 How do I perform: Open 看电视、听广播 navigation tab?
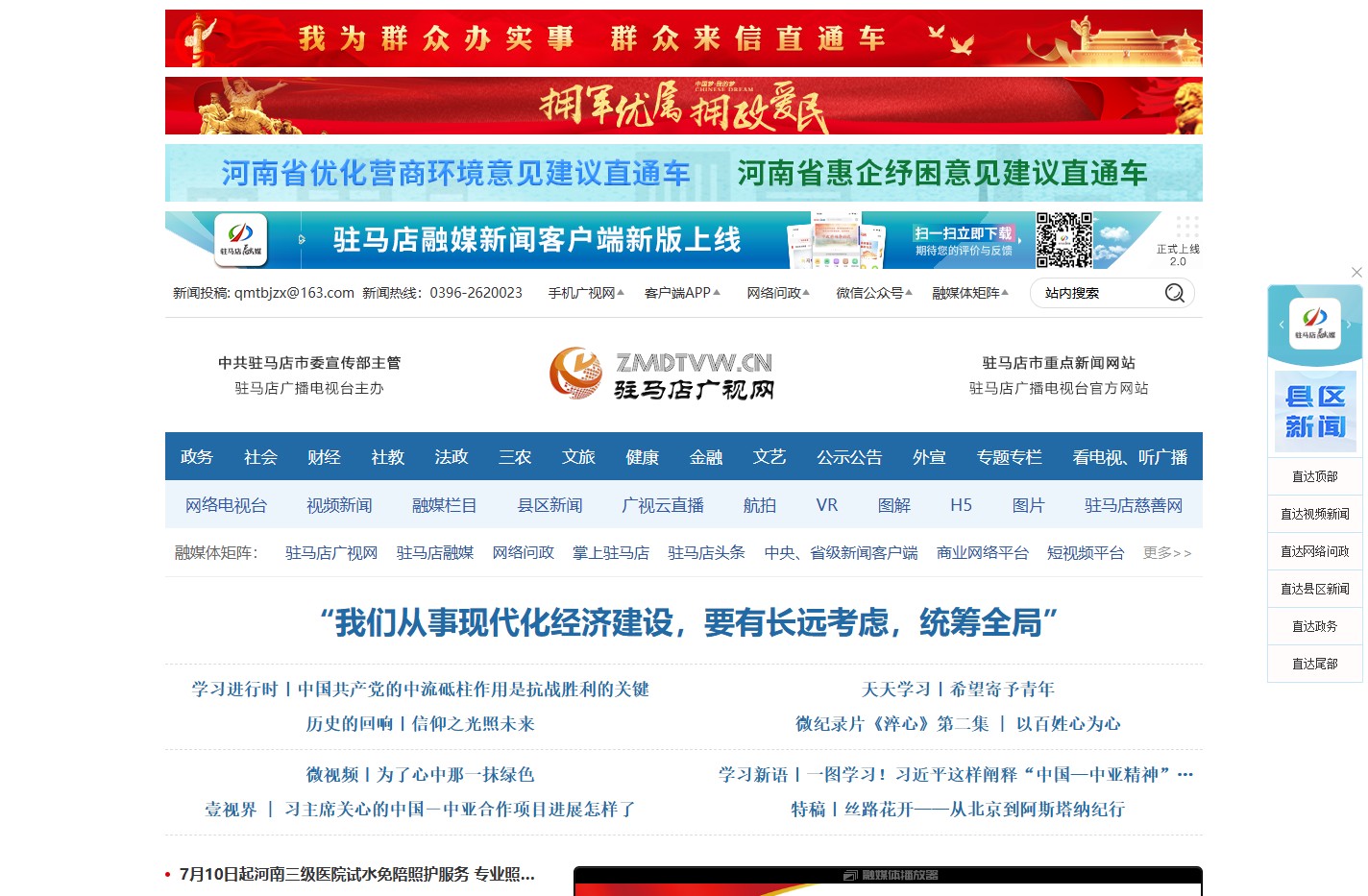[1131, 457]
